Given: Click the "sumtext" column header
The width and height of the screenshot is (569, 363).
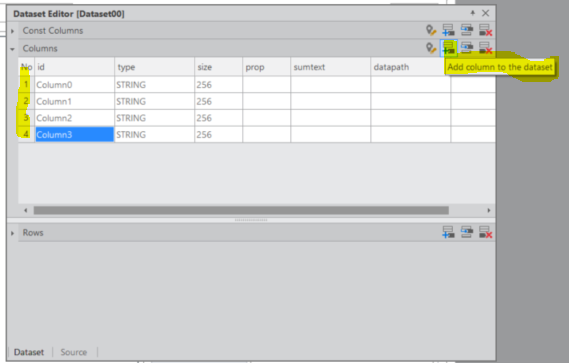Looking at the screenshot, I should (330, 67).
